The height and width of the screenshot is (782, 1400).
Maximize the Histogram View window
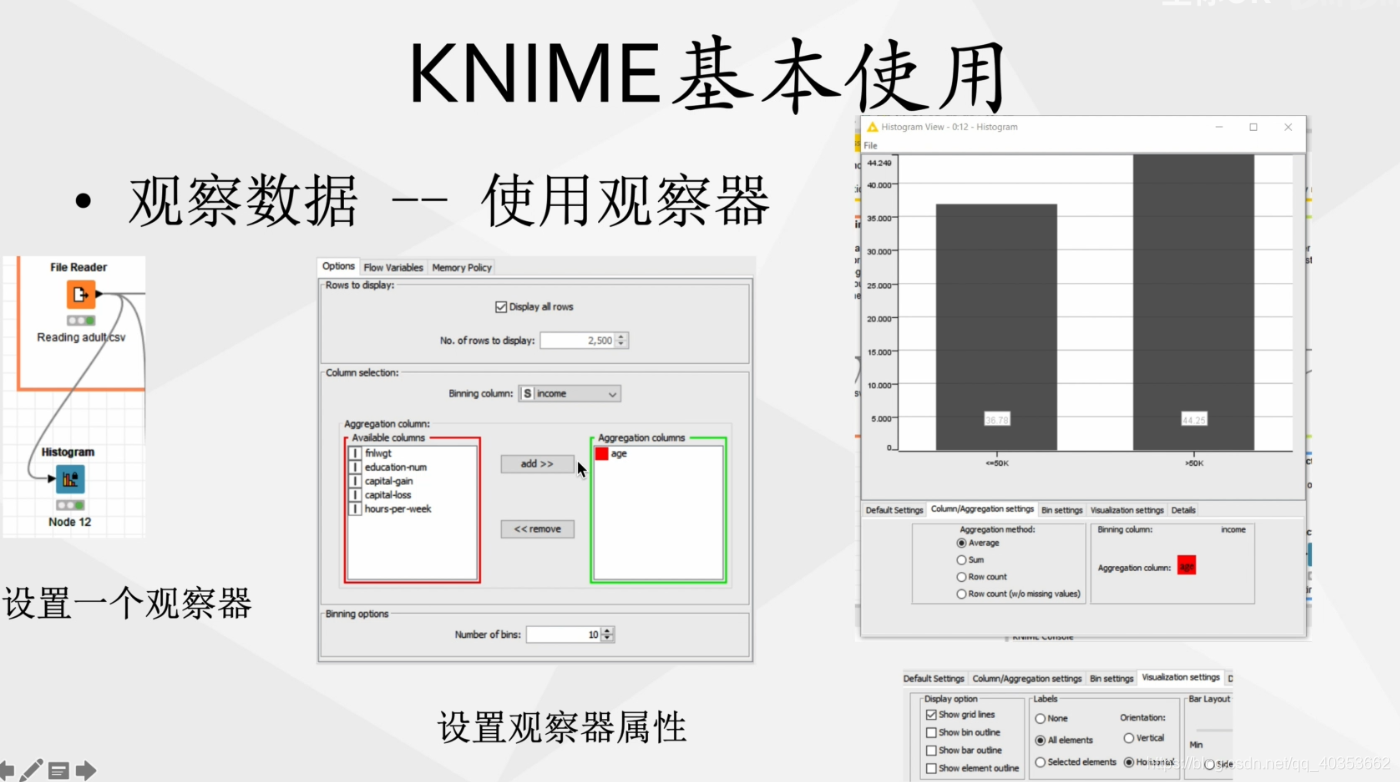pyautogui.click(x=1253, y=127)
